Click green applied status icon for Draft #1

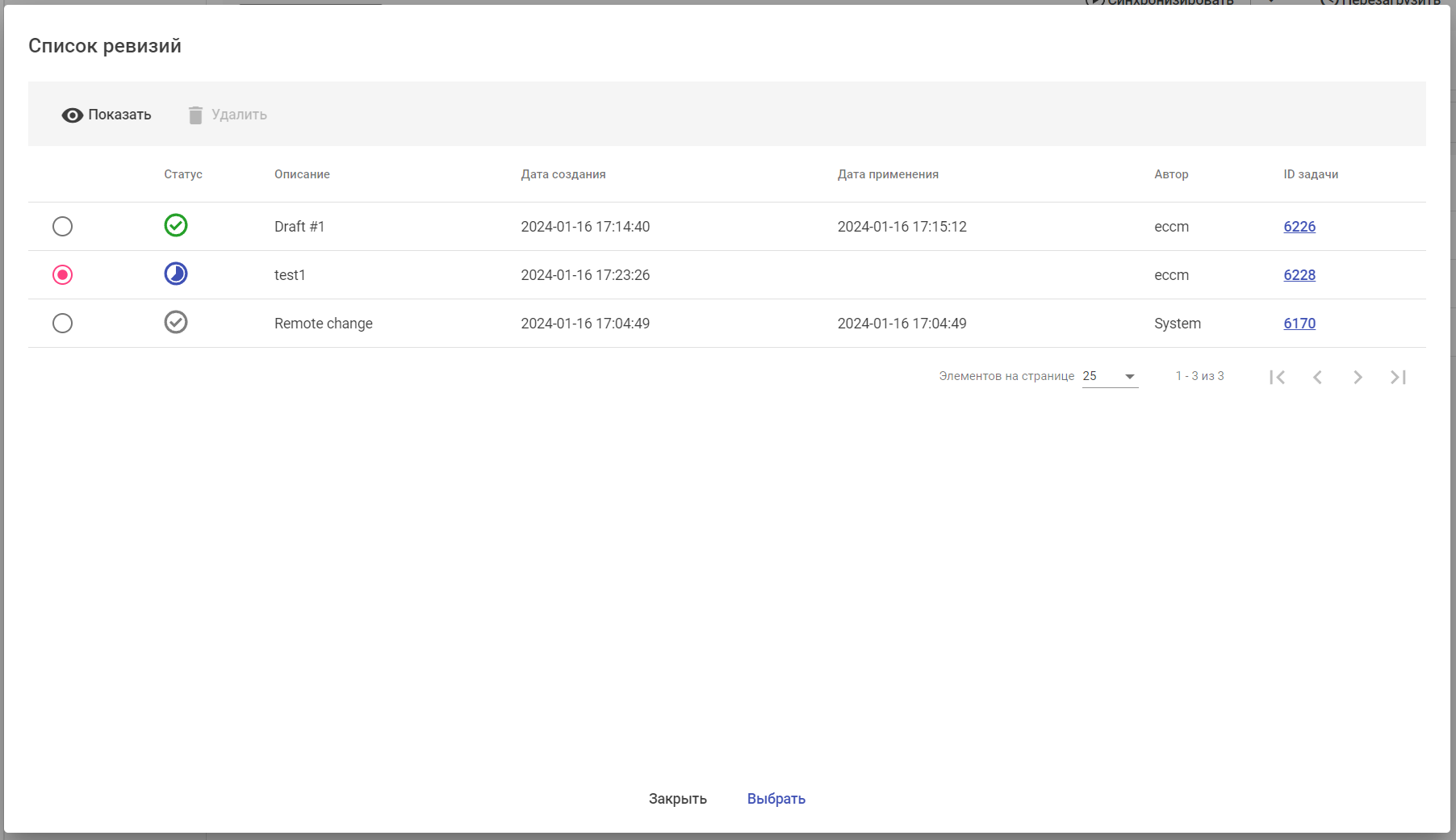tap(176, 225)
